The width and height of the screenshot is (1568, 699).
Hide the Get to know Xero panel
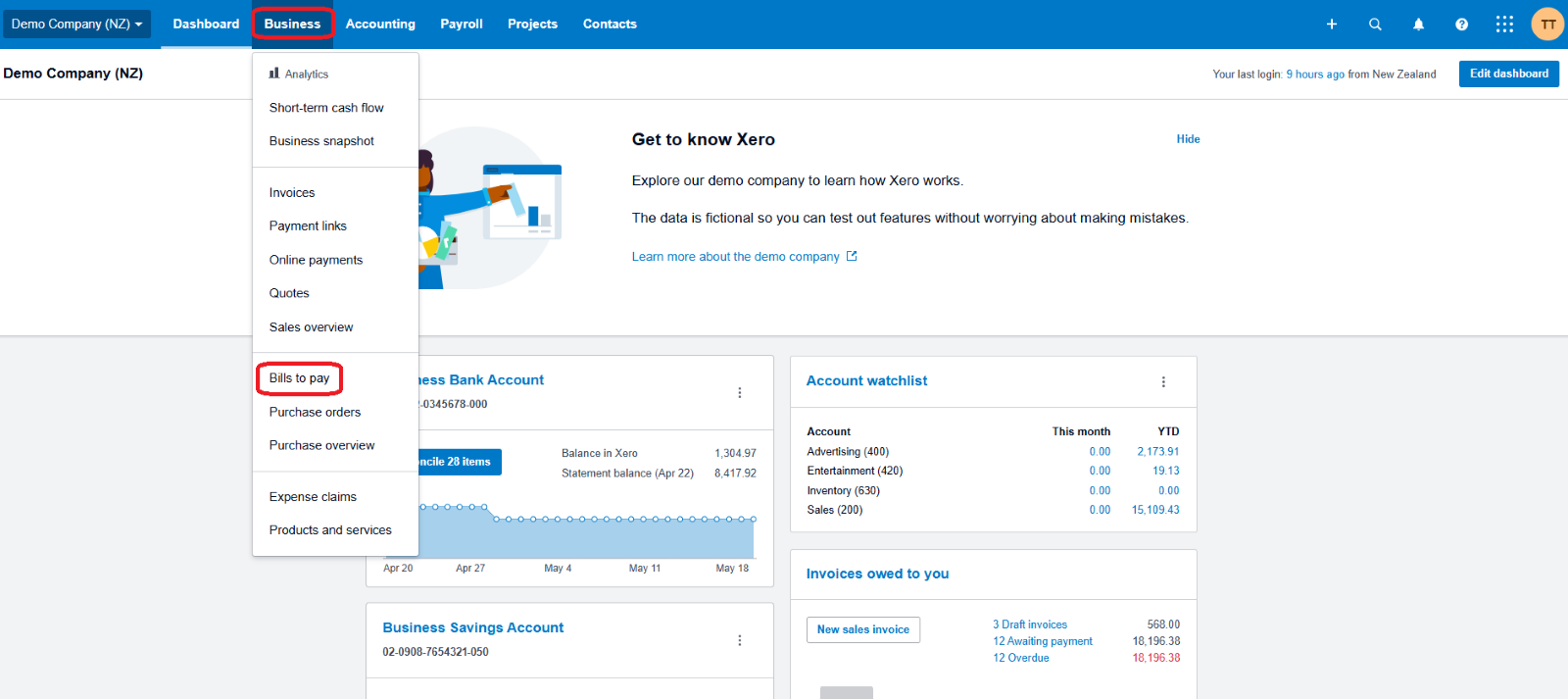[1188, 139]
